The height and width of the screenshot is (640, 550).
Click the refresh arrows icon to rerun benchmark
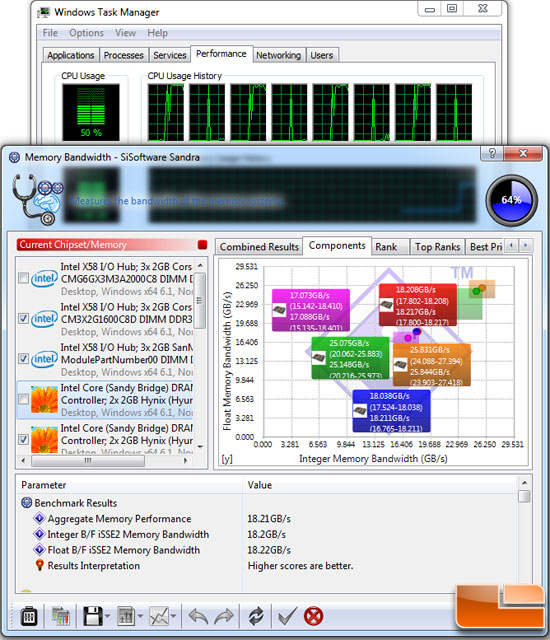coord(256,616)
